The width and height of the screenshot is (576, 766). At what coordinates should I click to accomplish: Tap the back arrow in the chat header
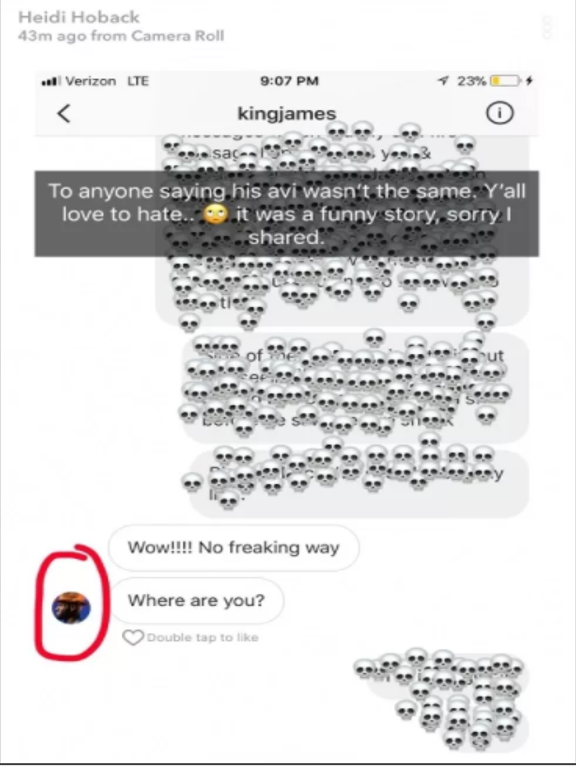(x=64, y=113)
